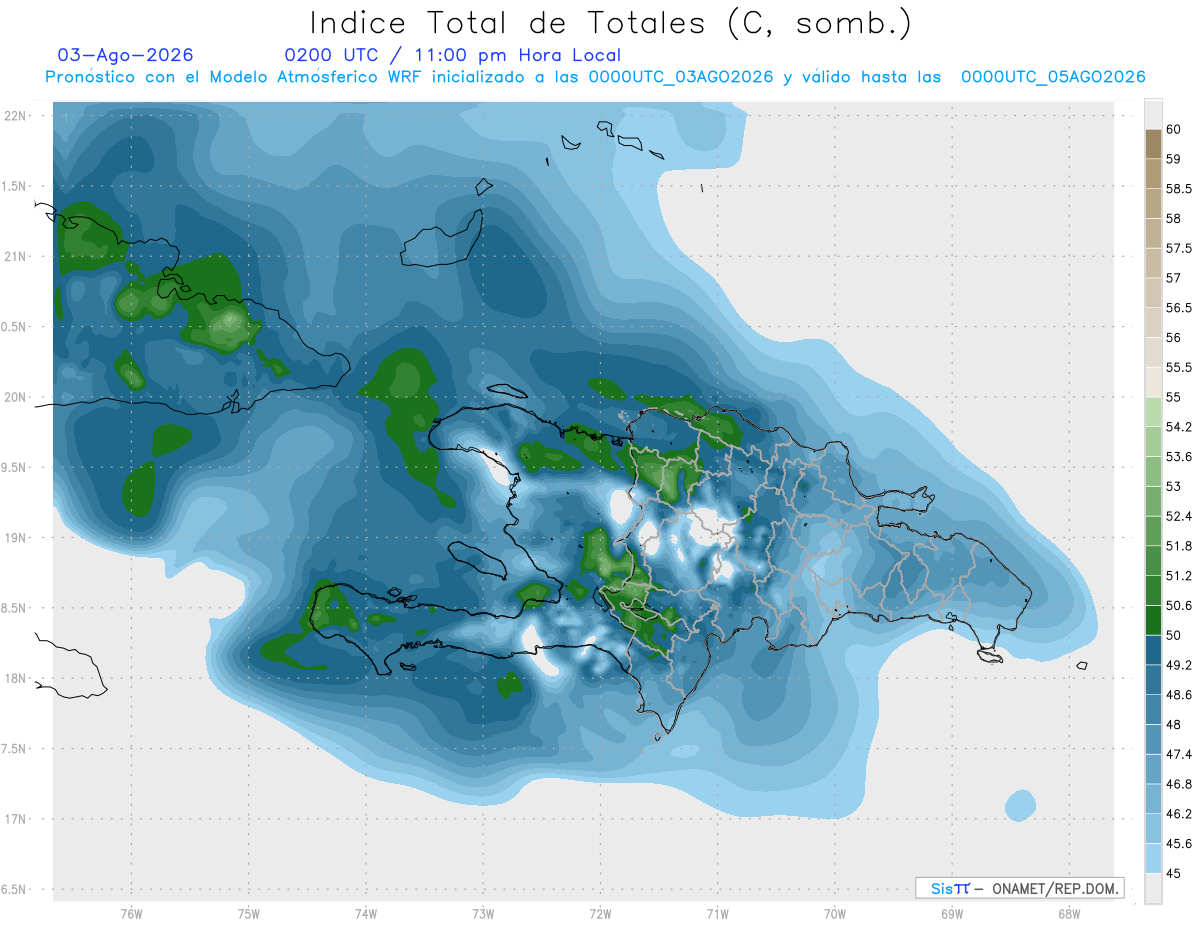
Task: Click the "21N" latitude label
Action: tap(14, 257)
